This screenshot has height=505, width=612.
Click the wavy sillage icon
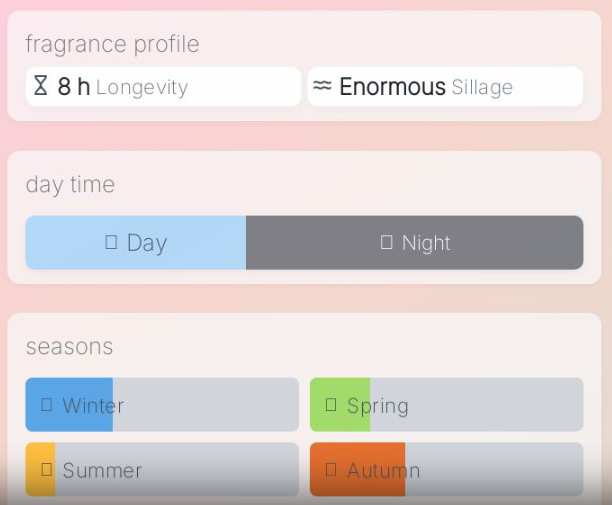322,86
